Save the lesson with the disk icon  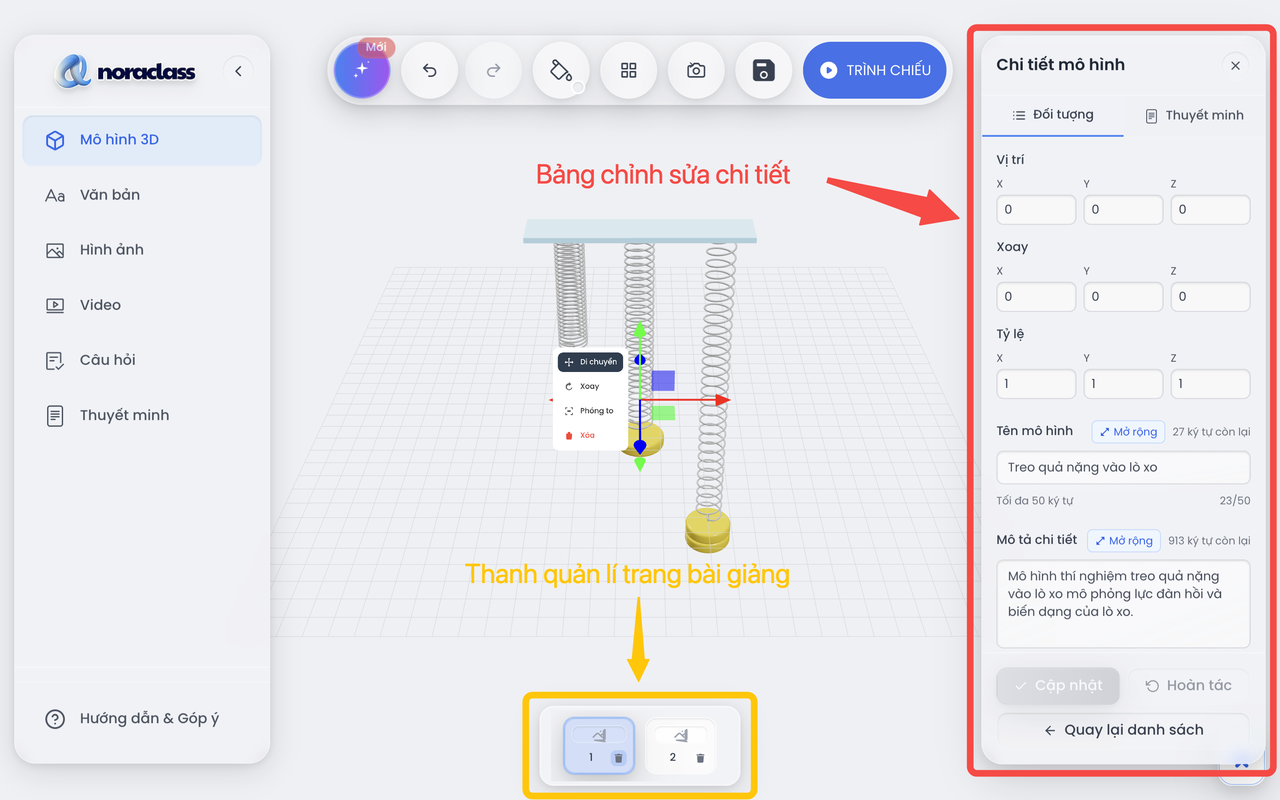click(764, 70)
